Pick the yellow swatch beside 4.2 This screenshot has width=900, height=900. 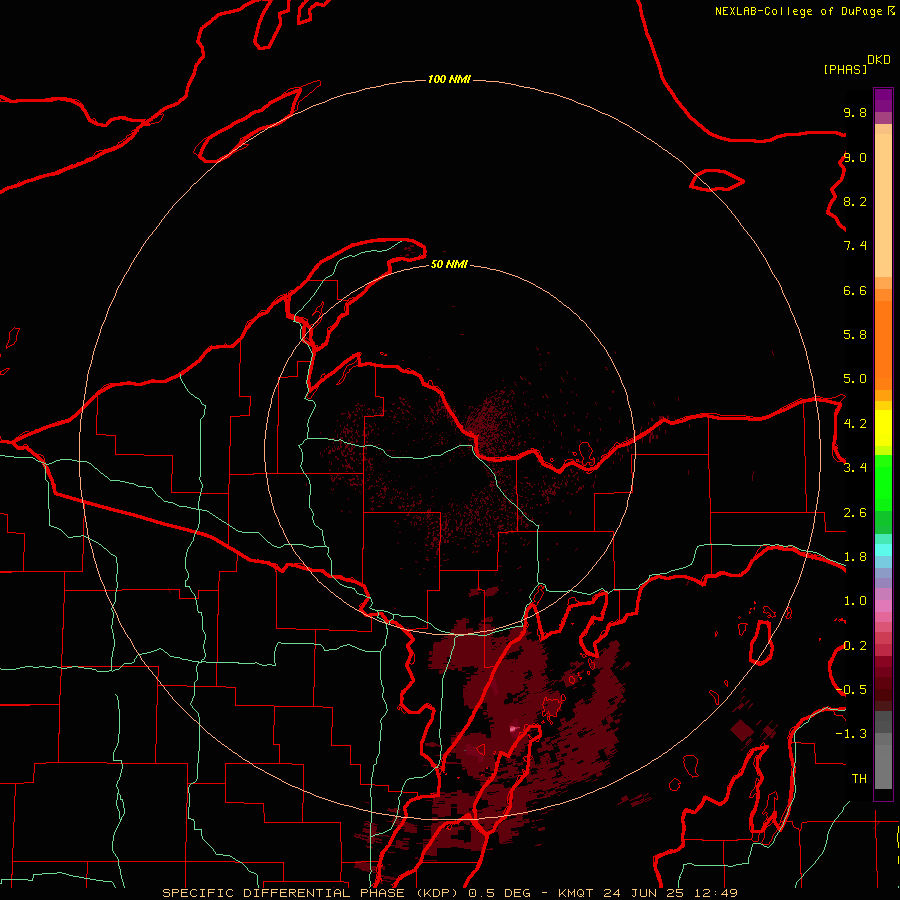tap(883, 428)
